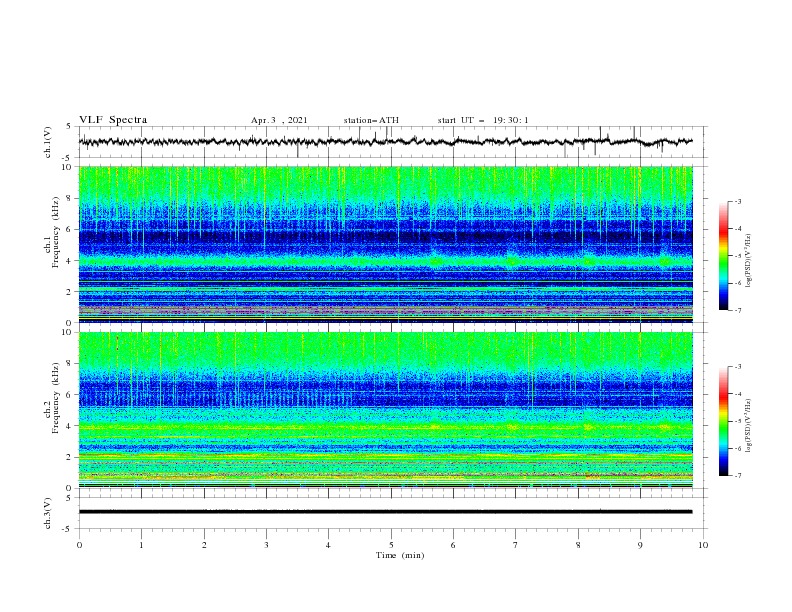Click time axis tick label "4"

328,545
